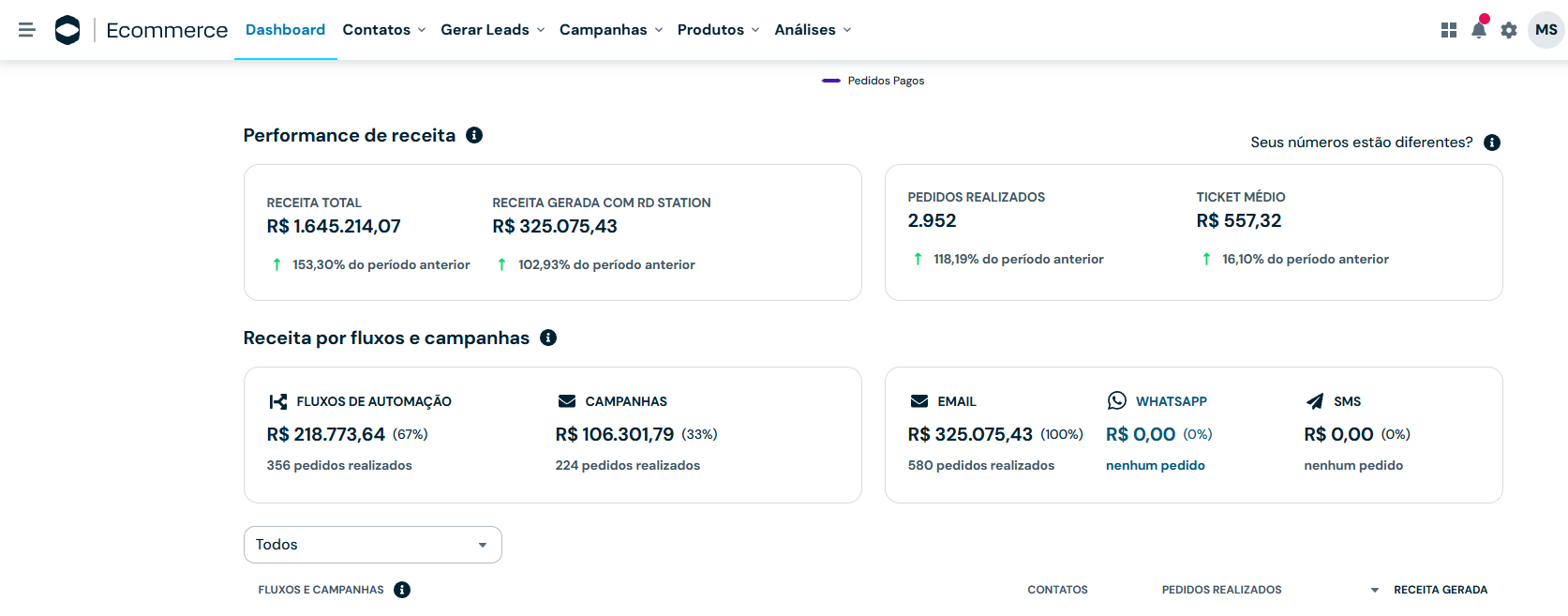Viewport: 1568px width, 616px height.
Task: Toggle the Pedidos Pagos chart legend
Action: tap(874, 81)
